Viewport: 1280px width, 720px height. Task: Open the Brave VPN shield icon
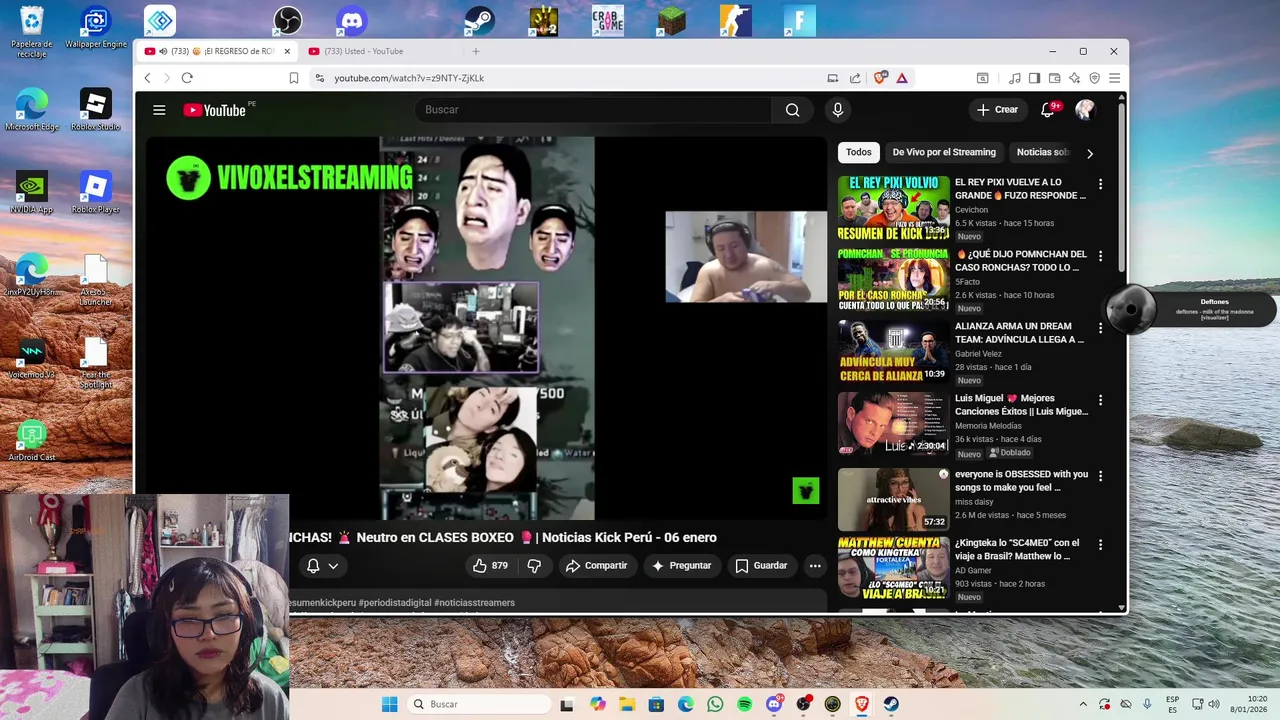coord(1095,78)
